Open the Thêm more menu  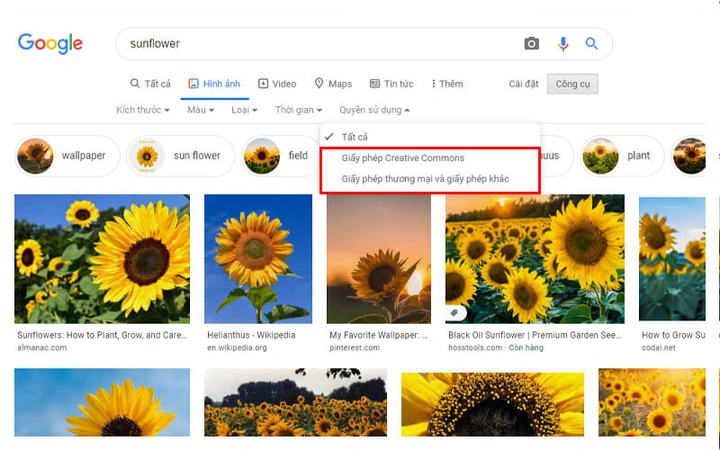click(x=447, y=84)
